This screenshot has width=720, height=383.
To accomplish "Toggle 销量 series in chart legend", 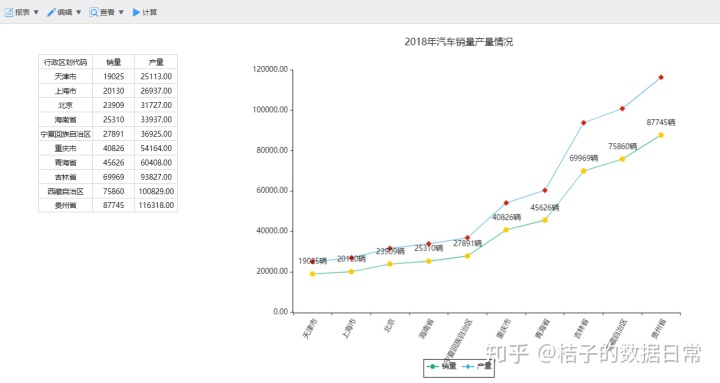I will point(442,366).
